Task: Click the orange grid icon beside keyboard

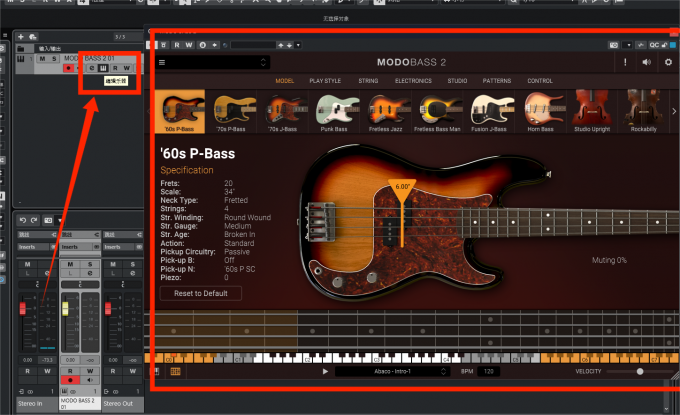Action: point(175,371)
